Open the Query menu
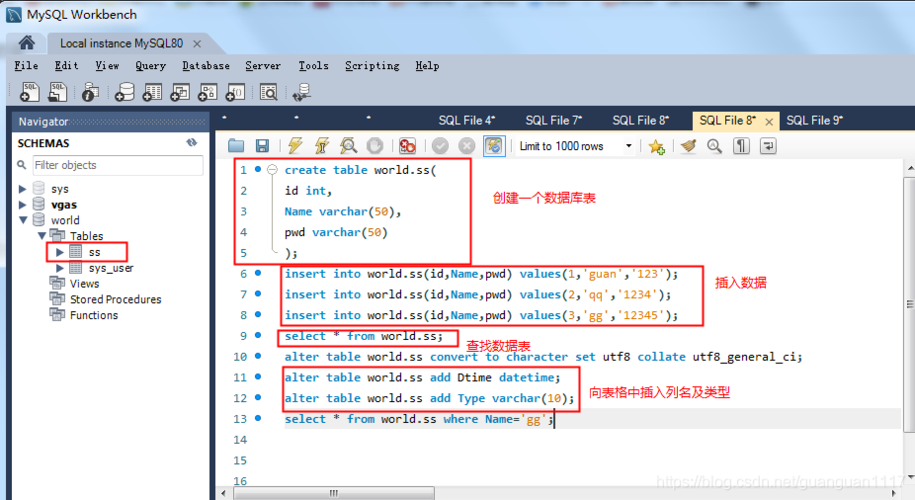Screen dimensions: 915x500 pyautogui.click(x=151, y=65)
